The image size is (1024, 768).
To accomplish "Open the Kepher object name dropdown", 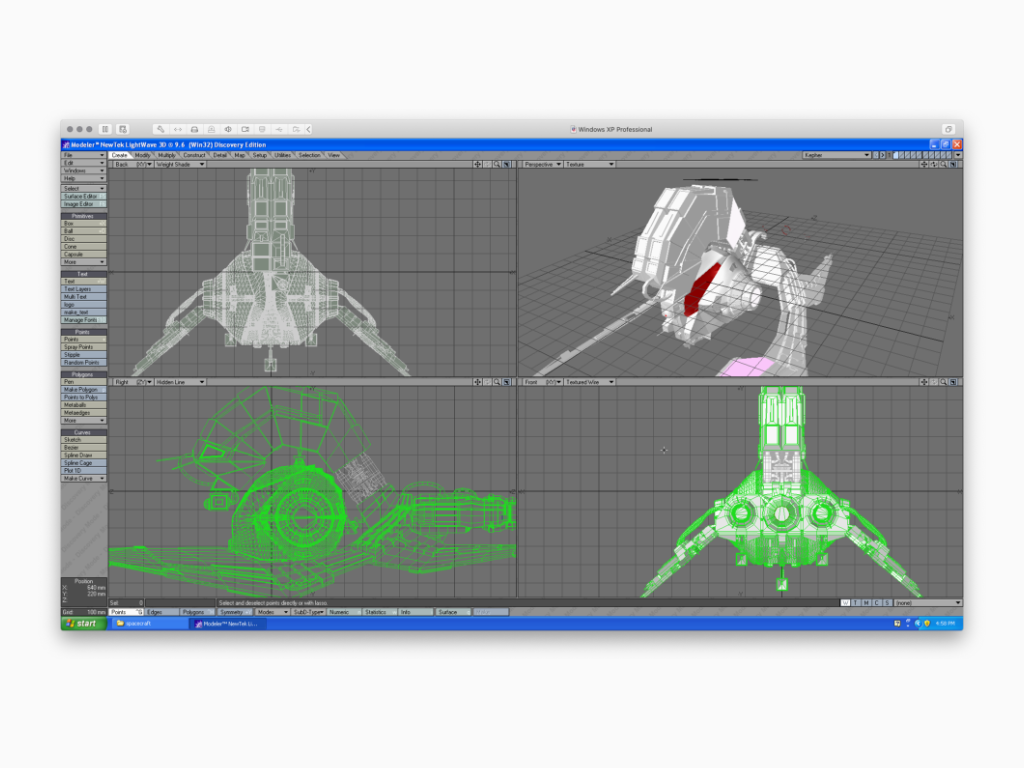I will [837, 155].
